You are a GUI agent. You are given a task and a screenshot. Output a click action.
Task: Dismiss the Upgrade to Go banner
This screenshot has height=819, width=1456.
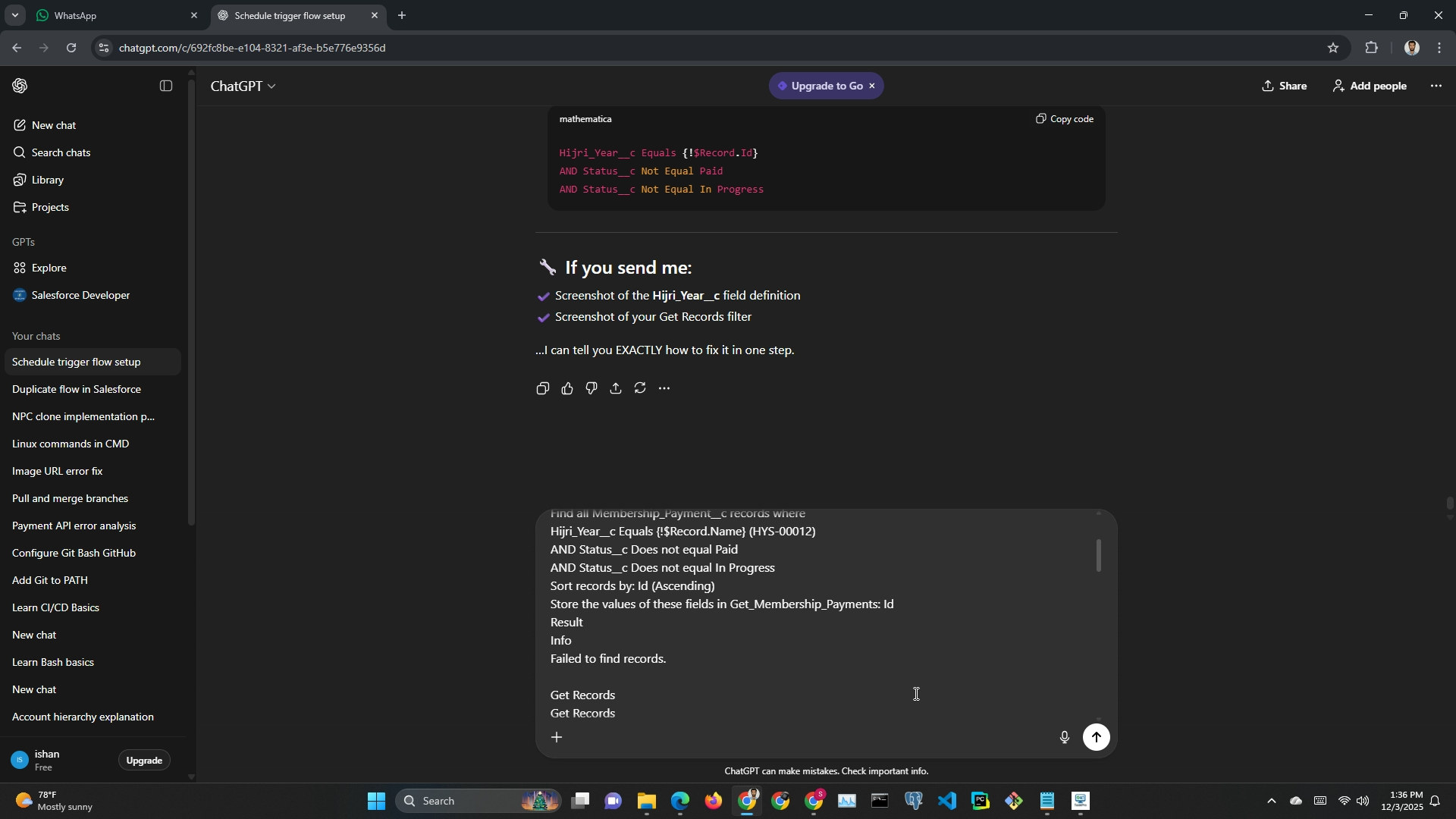[x=872, y=86]
